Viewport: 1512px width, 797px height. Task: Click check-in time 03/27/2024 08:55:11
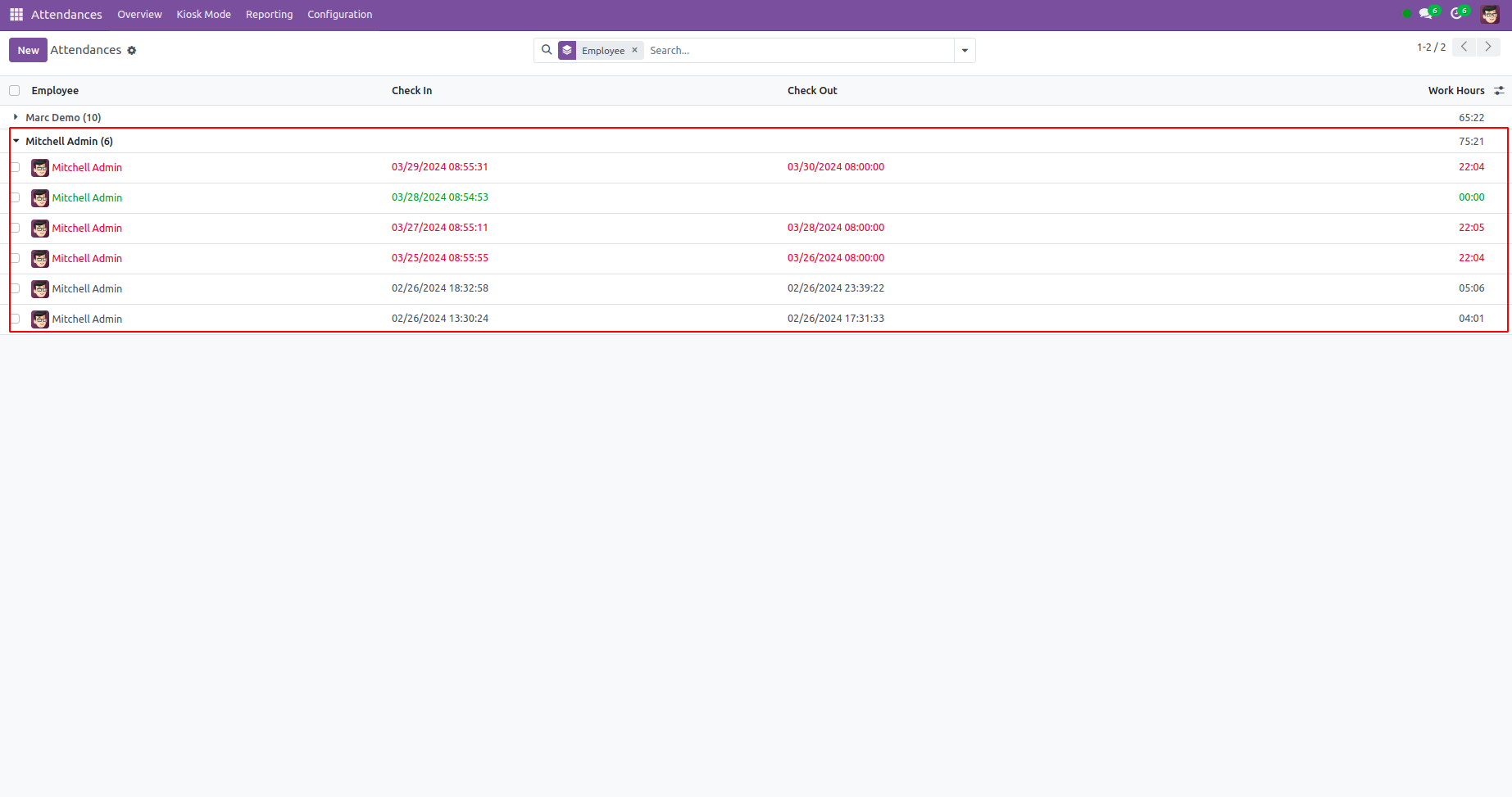pos(440,228)
